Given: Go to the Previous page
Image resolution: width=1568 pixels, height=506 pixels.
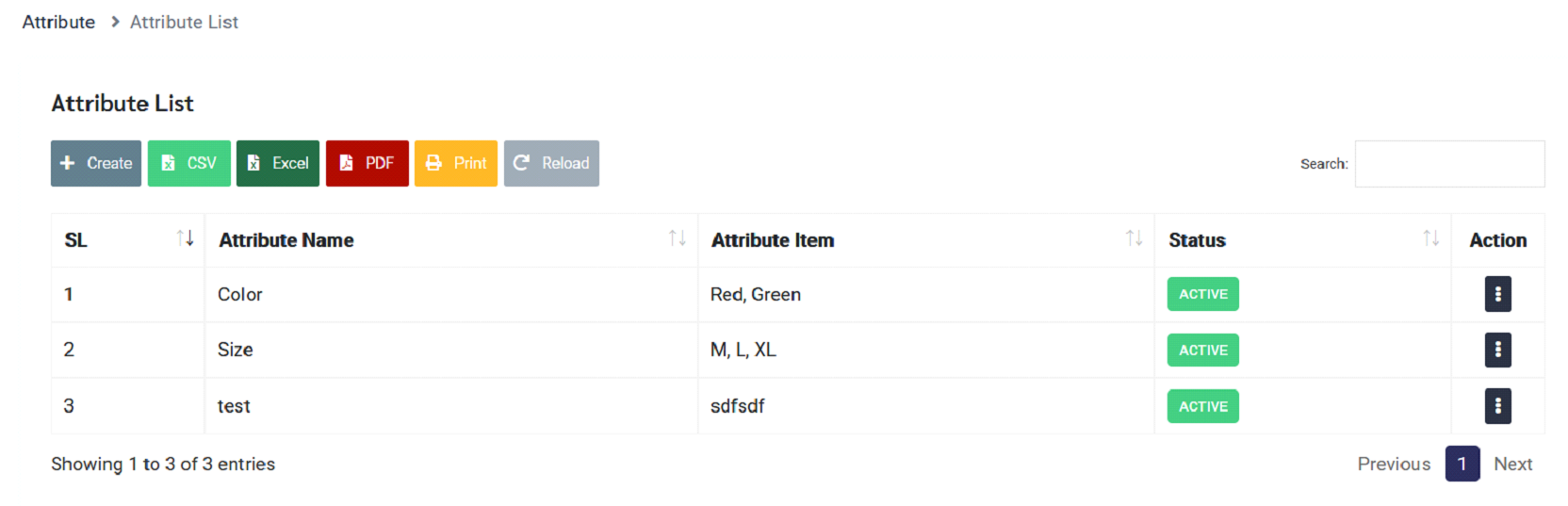Looking at the screenshot, I should click(x=1394, y=464).
